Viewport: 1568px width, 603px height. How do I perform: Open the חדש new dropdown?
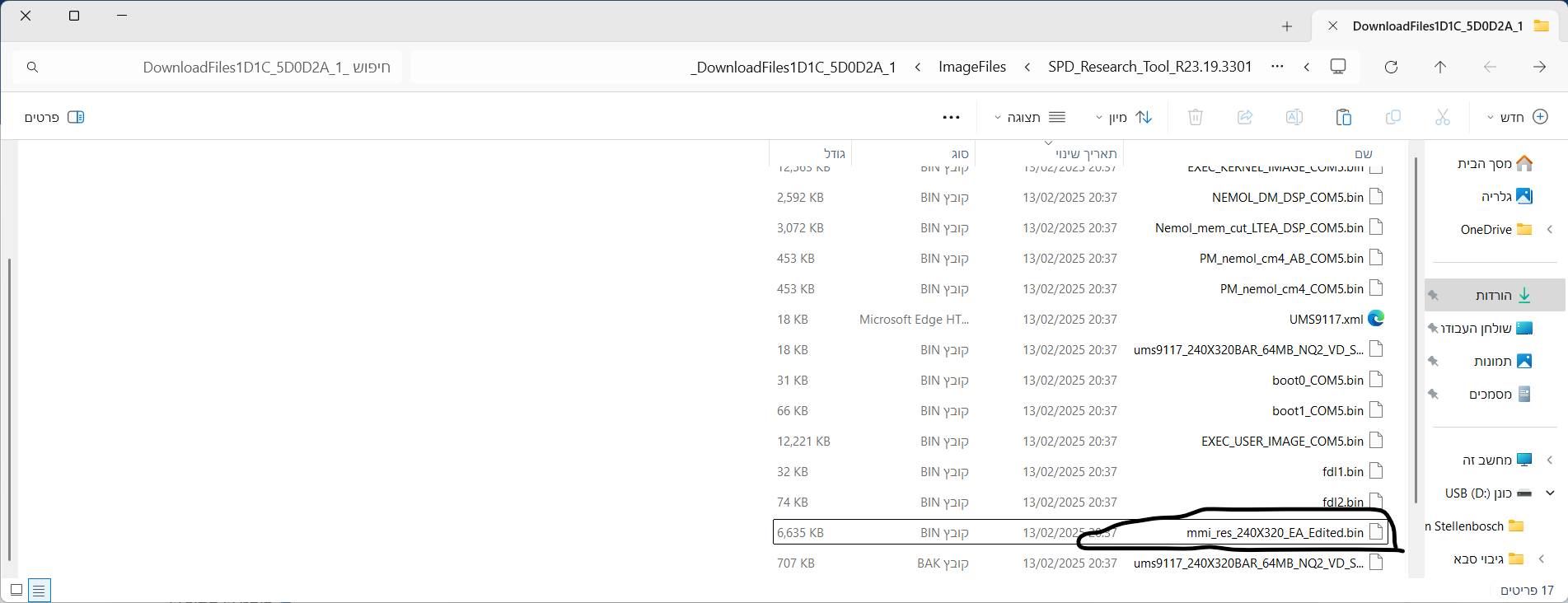pyautogui.click(x=1517, y=117)
